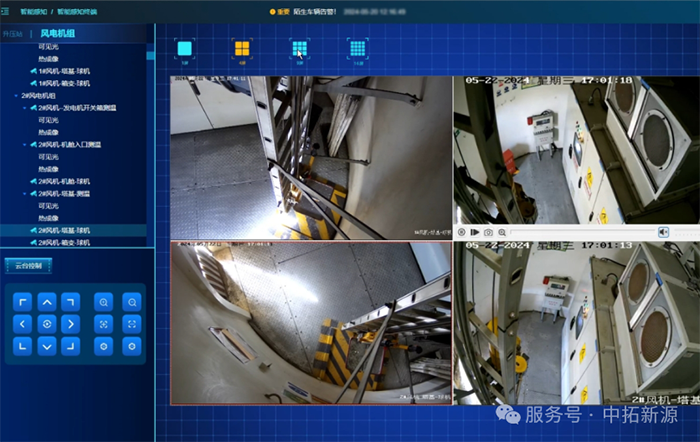Move camera diagonally to lower-right corner
The height and width of the screenshot is (442, 700).
[70, 346]
